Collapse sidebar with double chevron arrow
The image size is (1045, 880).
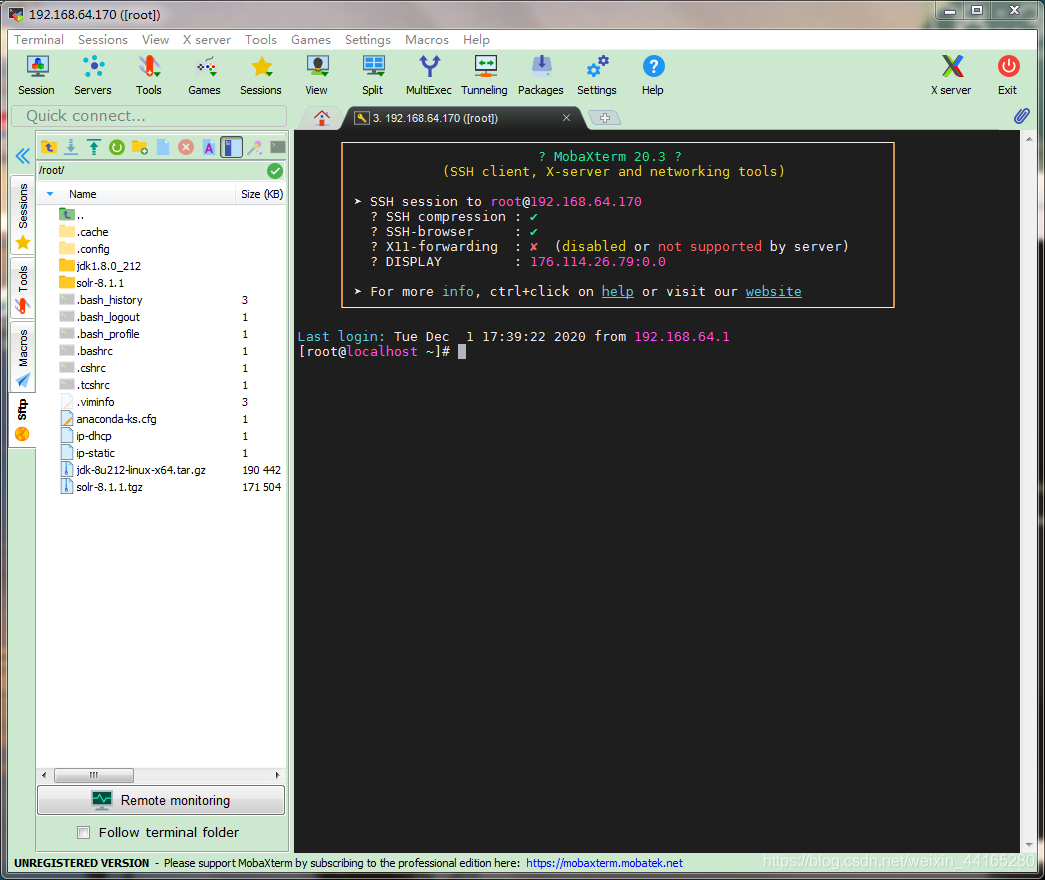23,156
